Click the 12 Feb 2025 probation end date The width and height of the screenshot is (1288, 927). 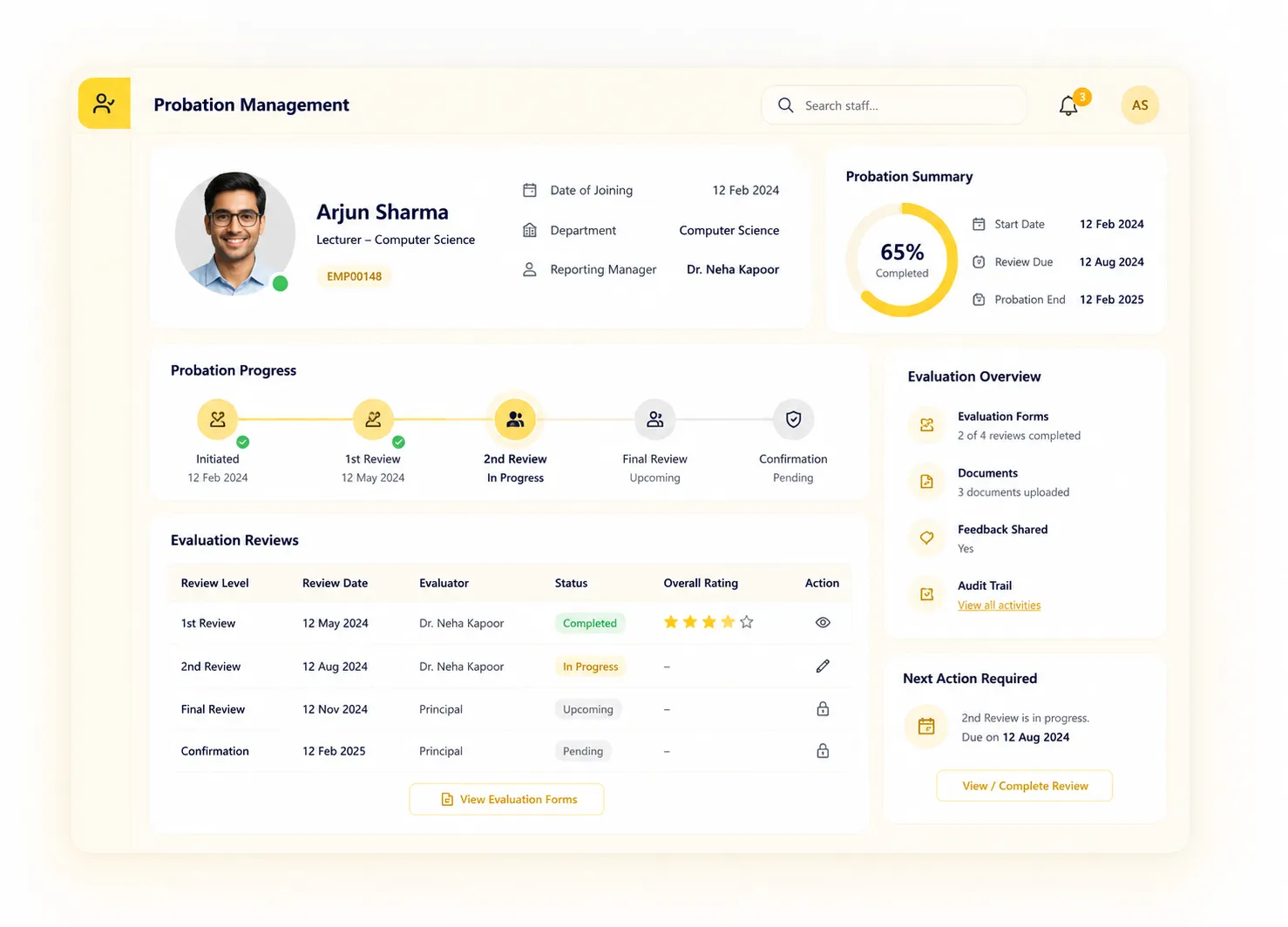pos(1111,299)
